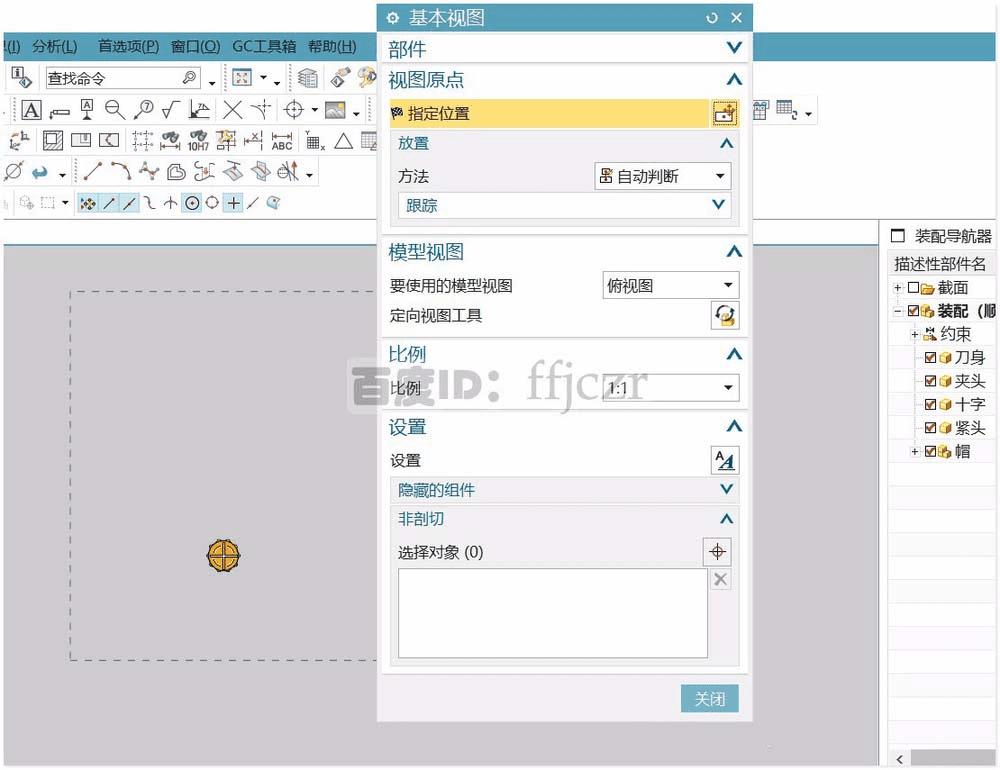Click the point selector icon next to 选择对象
The height and width of the screenshot is (770, 1000).
tap(718, 551)
